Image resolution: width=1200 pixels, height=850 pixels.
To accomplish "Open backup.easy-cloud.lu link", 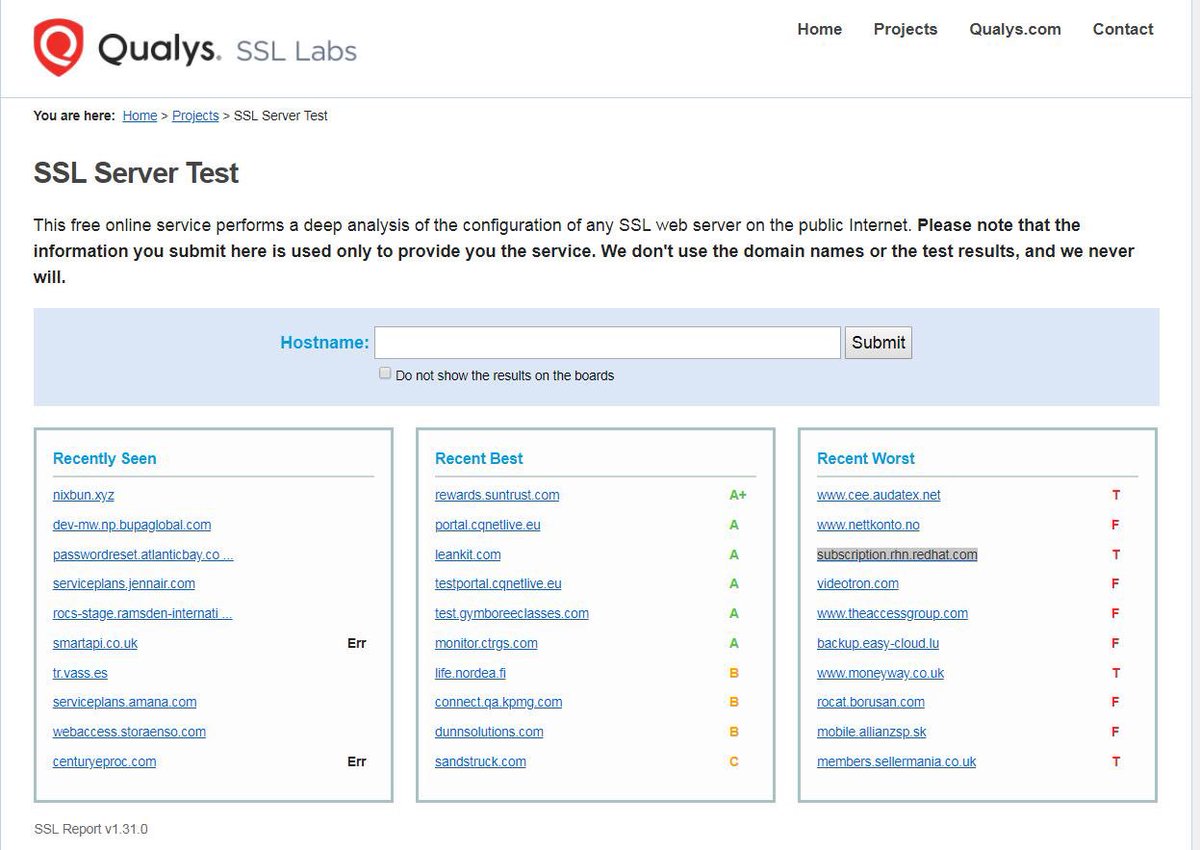I will [x=878, y=643].
